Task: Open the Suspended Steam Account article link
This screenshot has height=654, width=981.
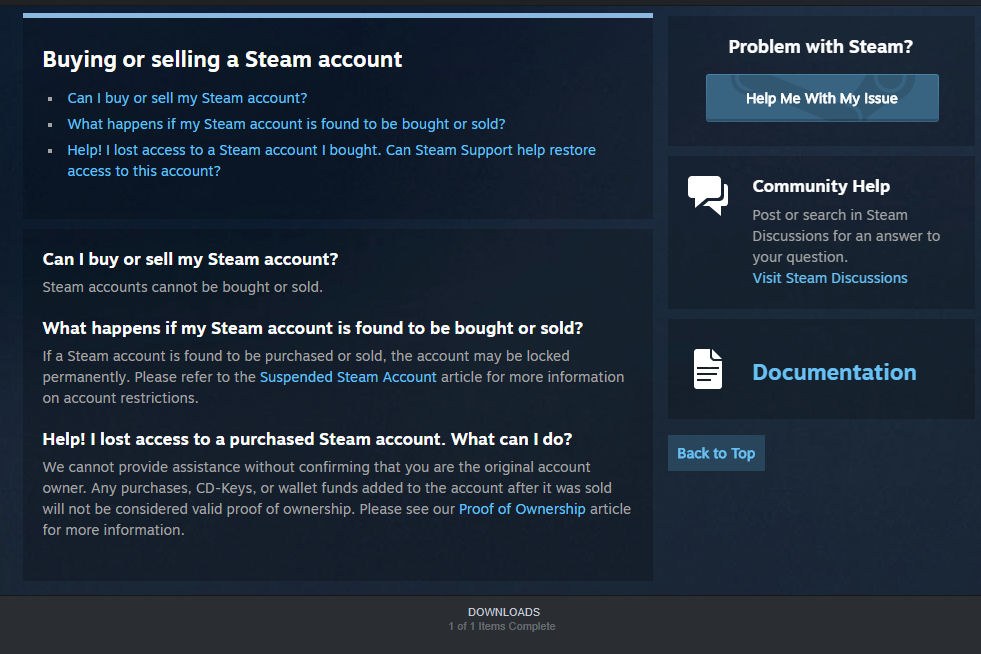Action: click(x=347, y=377)
